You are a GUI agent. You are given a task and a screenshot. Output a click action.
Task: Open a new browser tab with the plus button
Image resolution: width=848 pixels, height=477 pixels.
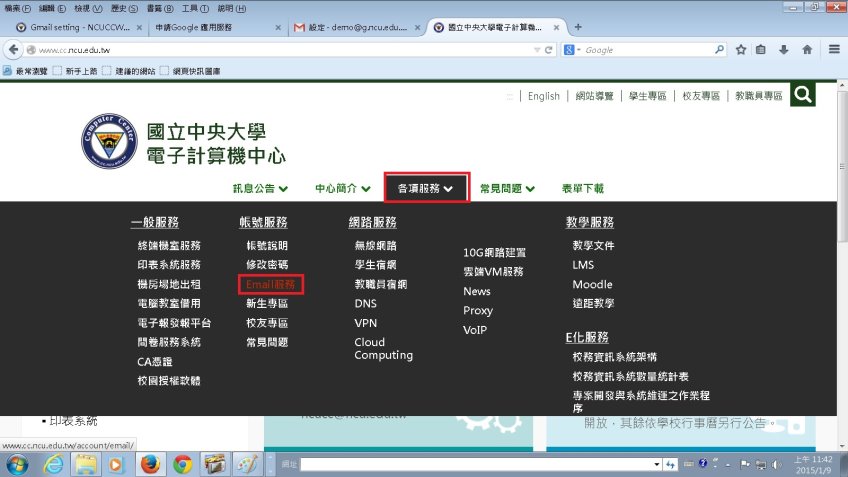579,26
